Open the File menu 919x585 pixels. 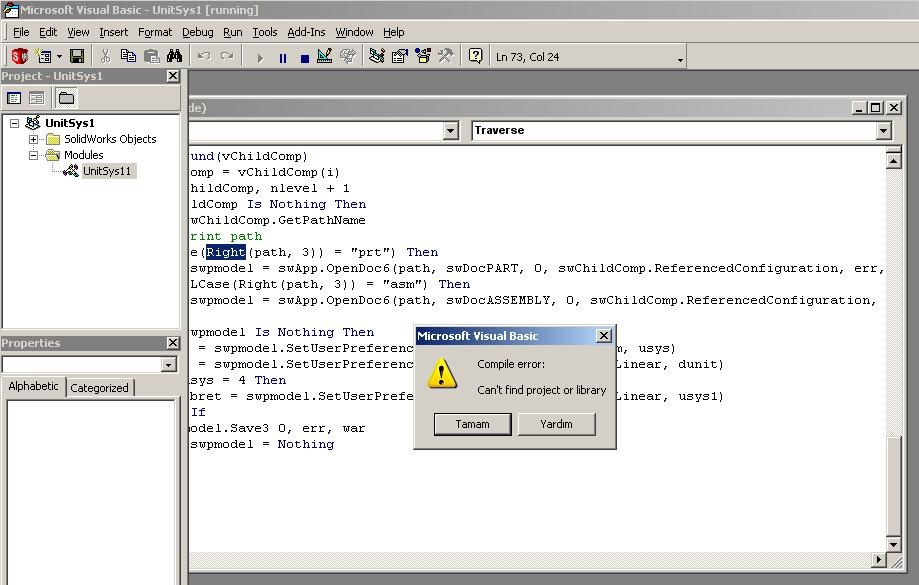tap(21, 32)
